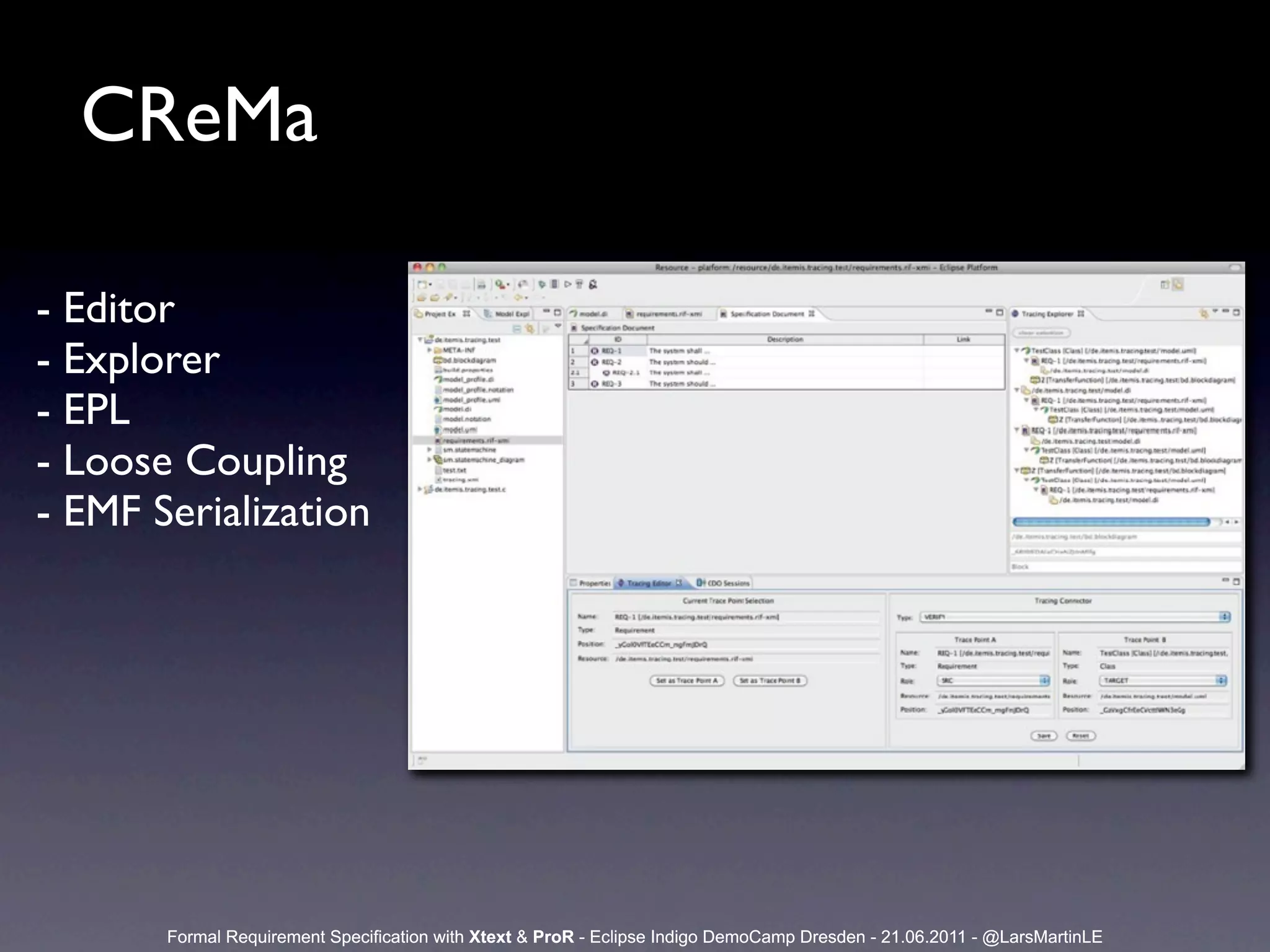The width and height of the screenshot is (1270, 952).
Task: Open the connector Type dropdown showing VERIFY
Action: (x=1075, y=617)
